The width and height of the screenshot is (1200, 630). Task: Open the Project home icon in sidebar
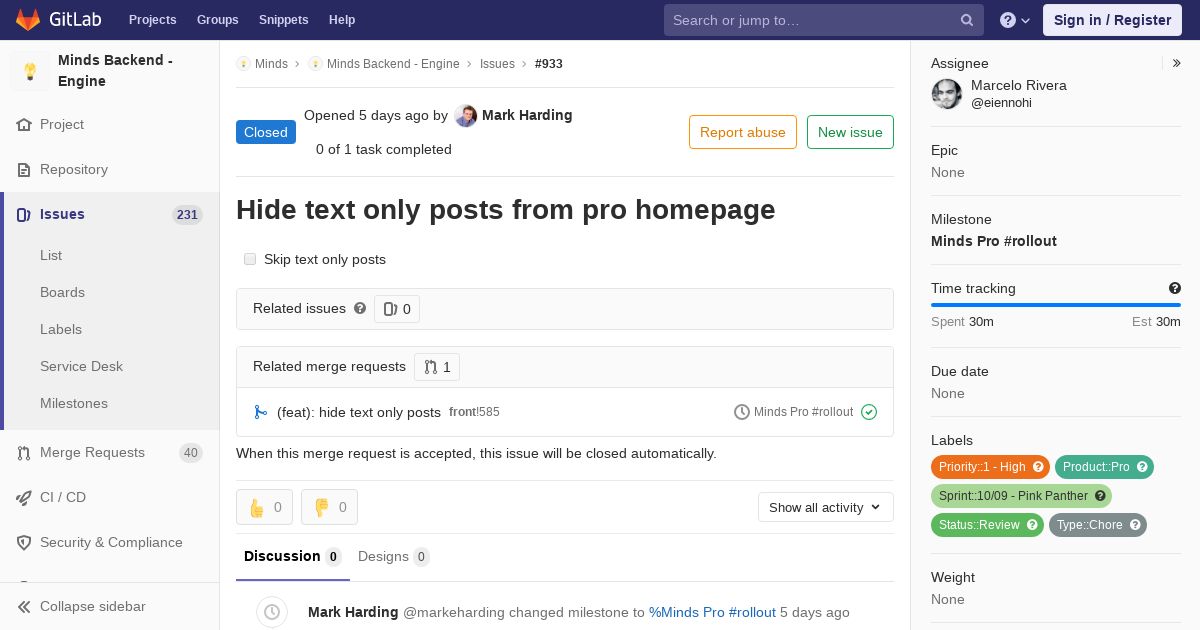click(24, 125)
